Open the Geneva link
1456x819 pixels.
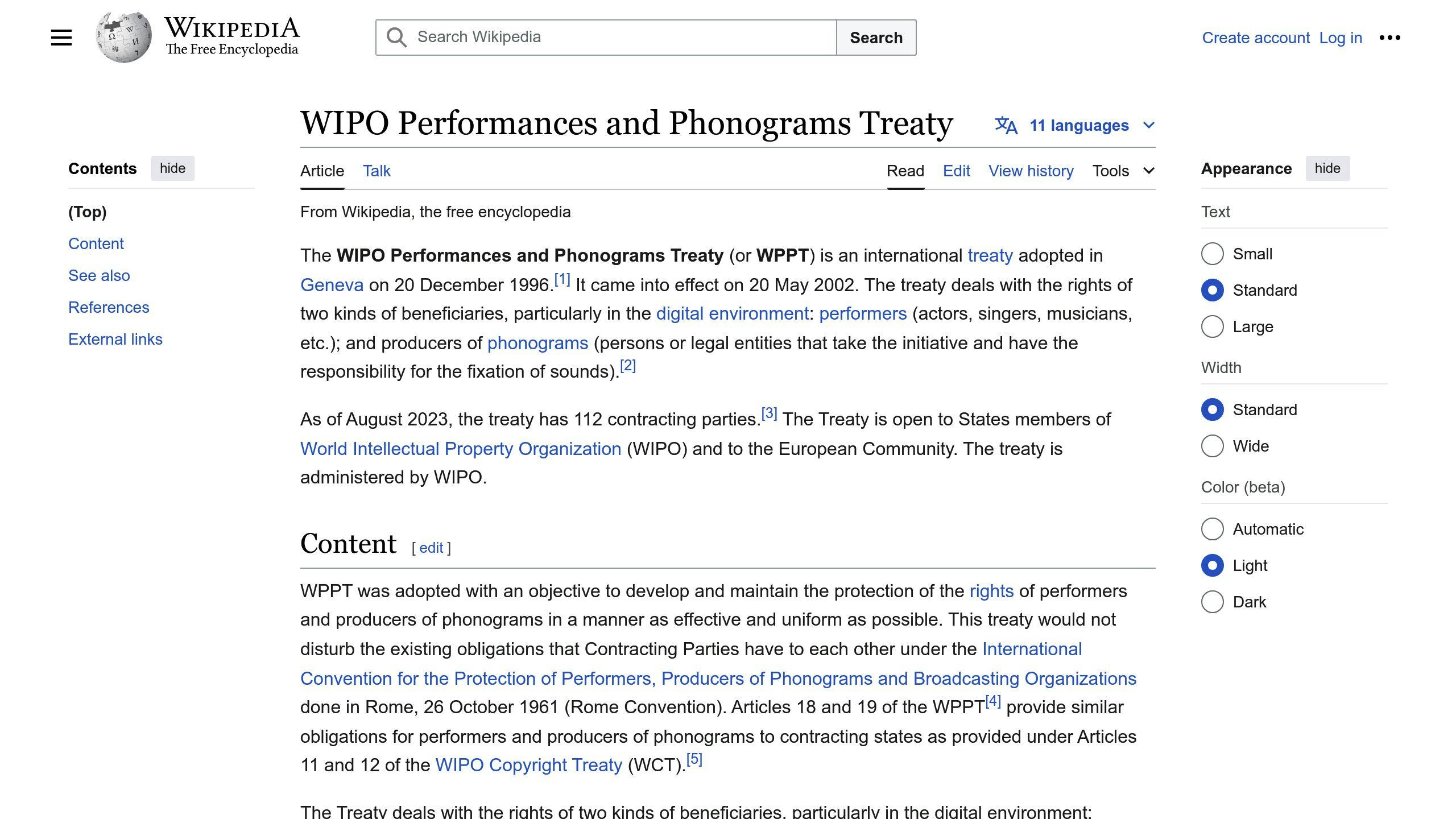tap(332, 285)
